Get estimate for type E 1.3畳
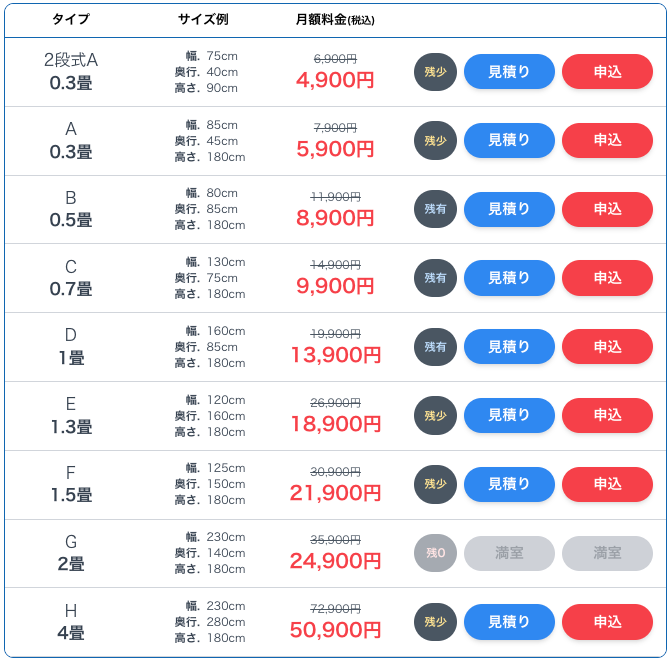Viewport: 672px width, 663px height. point(509,415)
